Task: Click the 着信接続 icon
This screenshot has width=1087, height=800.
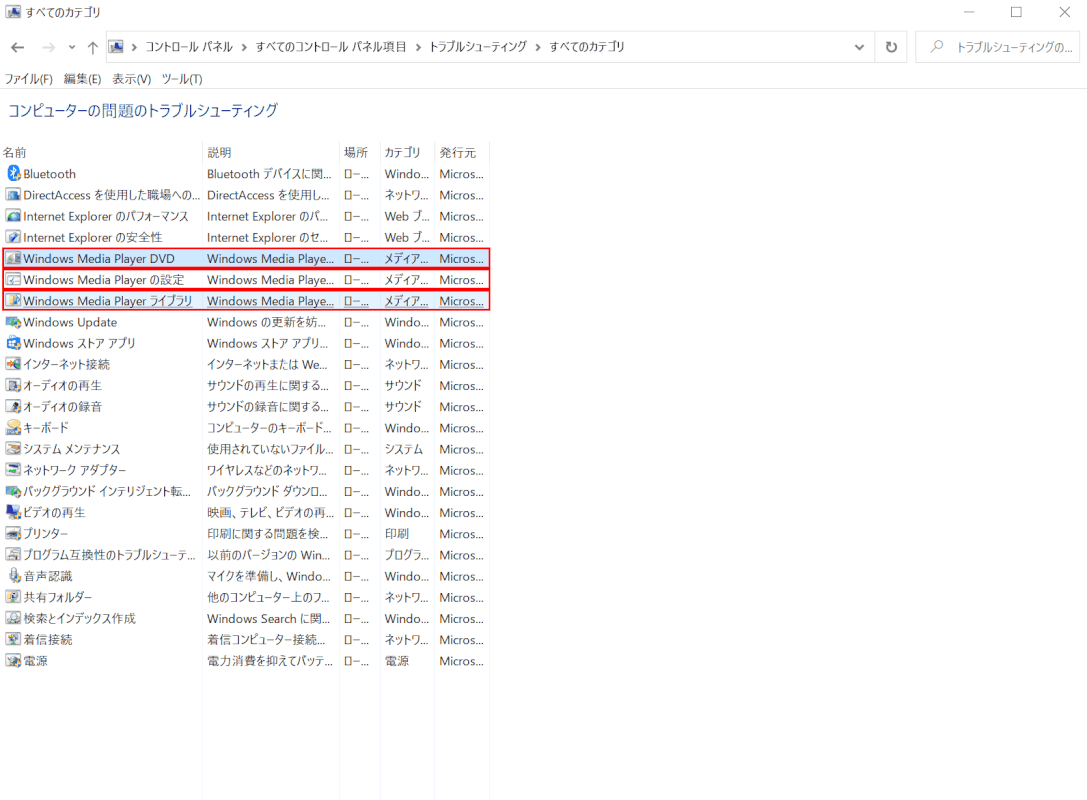Action: coord(13,639)
